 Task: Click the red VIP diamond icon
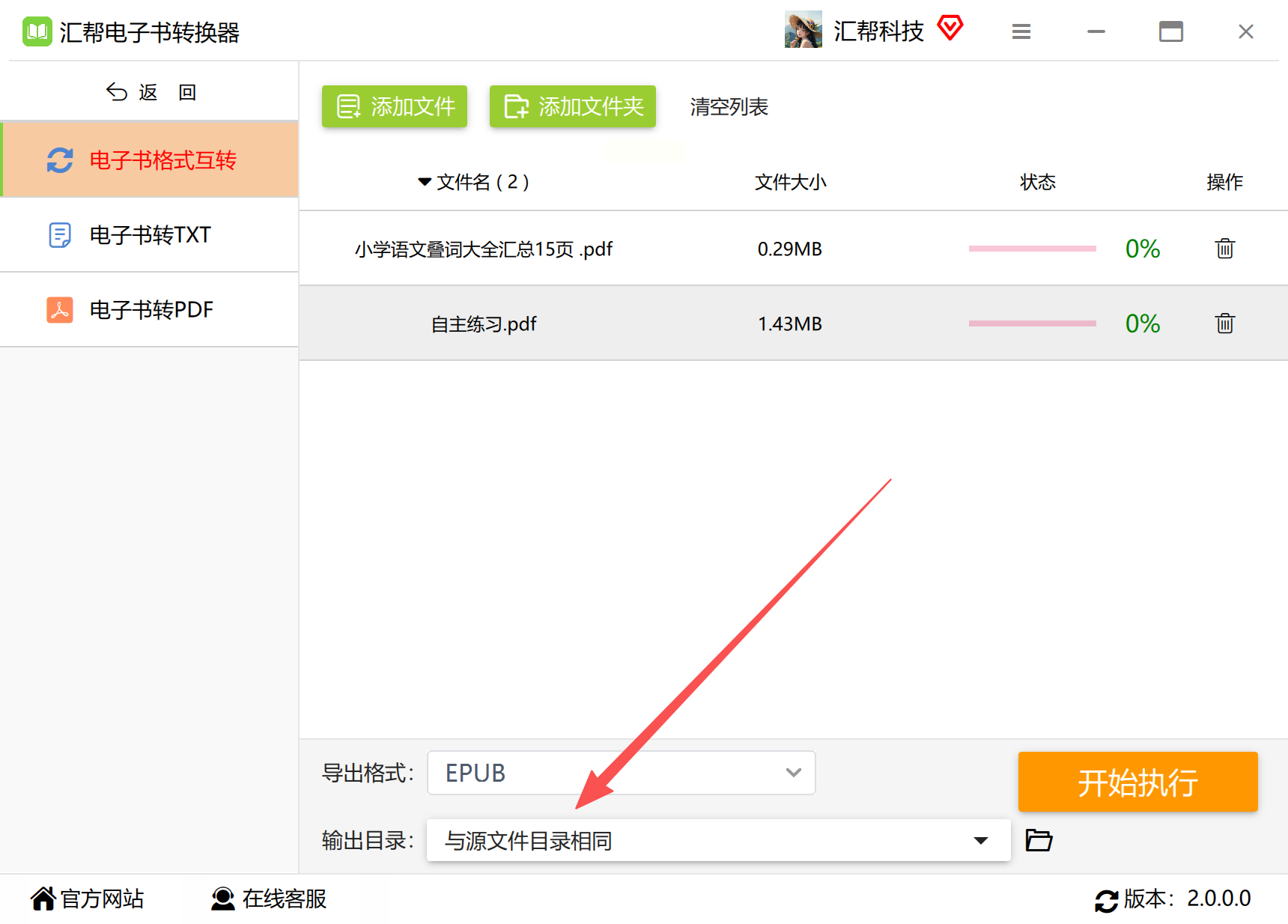point(950,29)
